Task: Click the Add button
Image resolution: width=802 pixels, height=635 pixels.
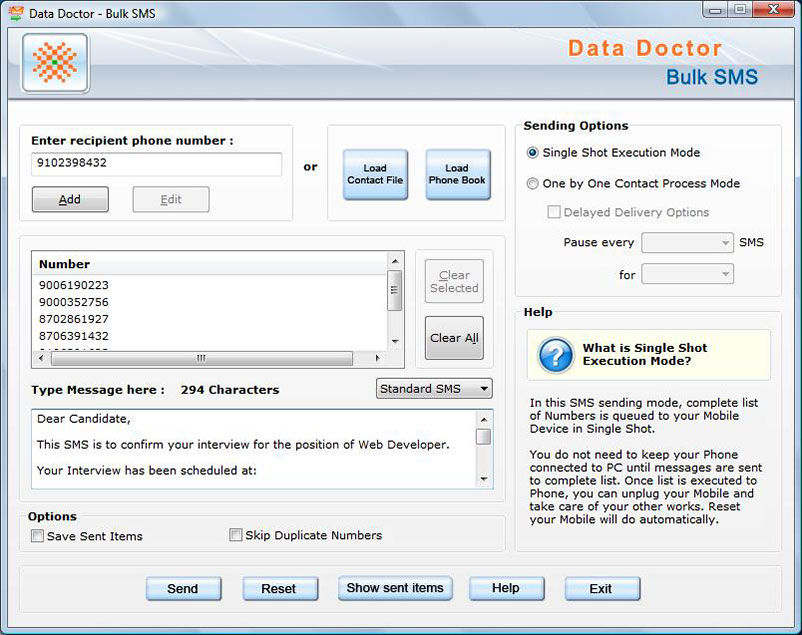Action: tap(70, 199)
